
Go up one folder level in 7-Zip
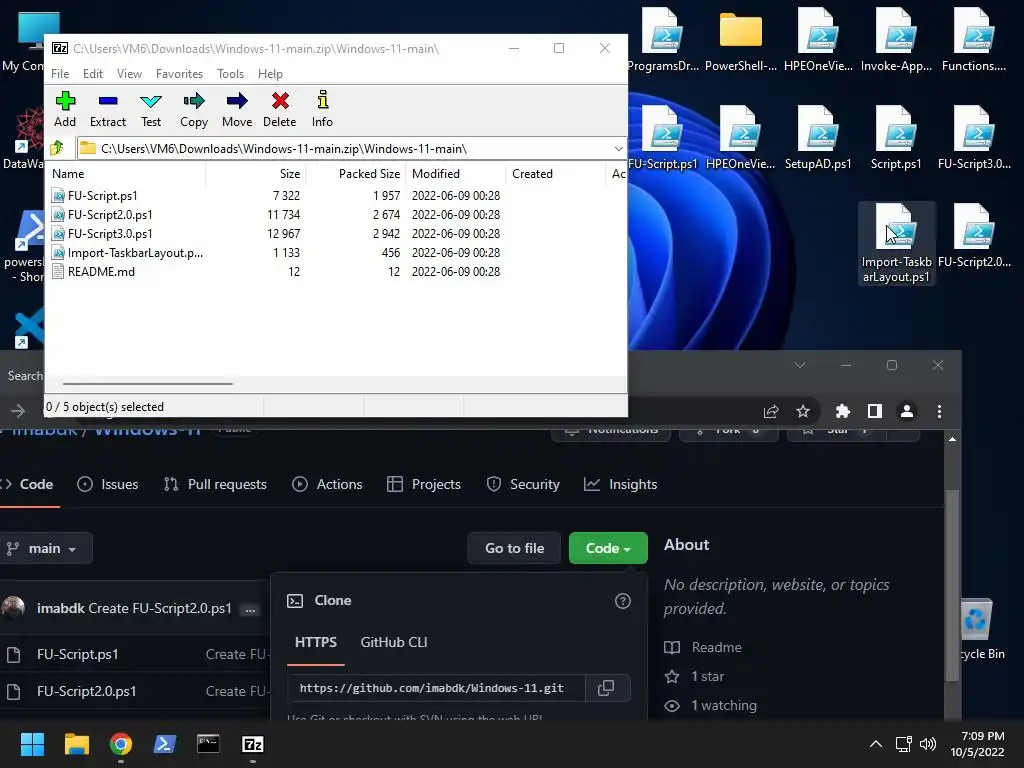pyautogui.click(x=57, y=148)
